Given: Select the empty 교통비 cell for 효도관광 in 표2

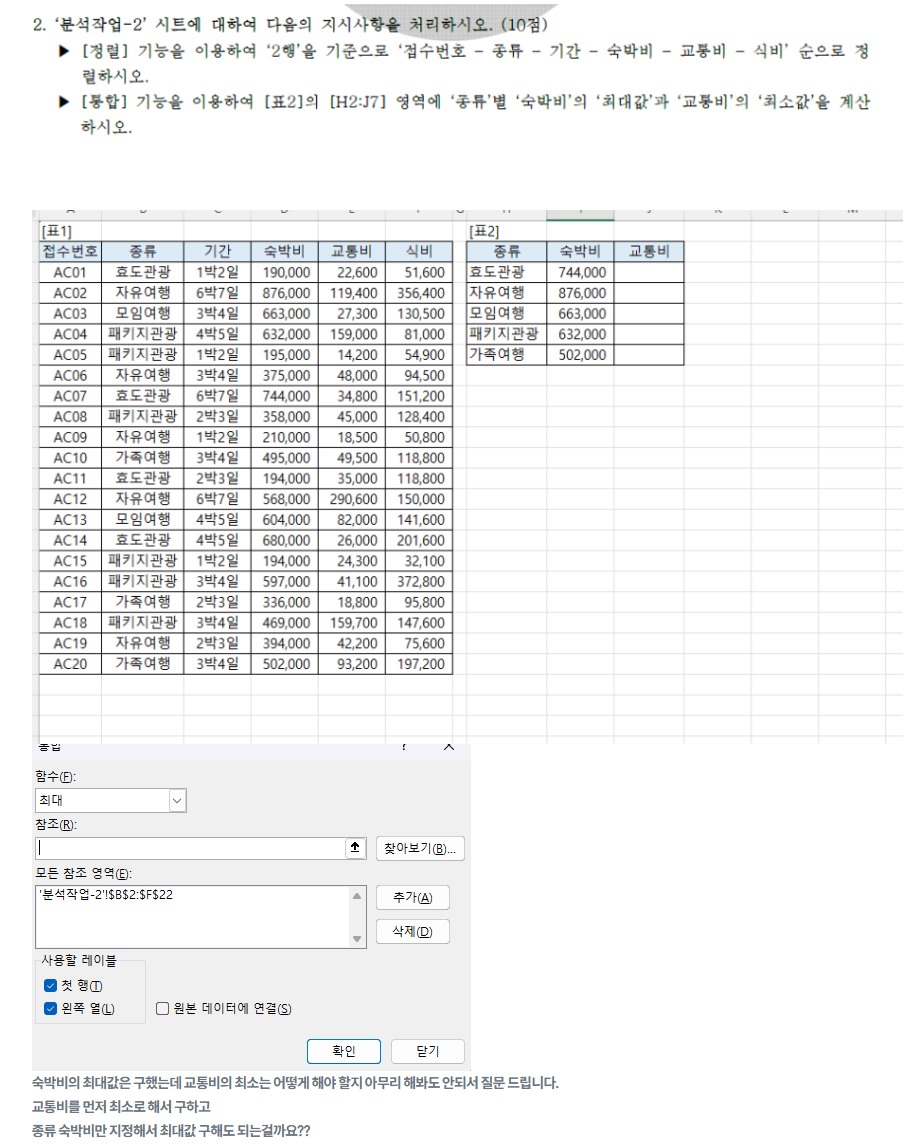Looking at the screenshot, I should click(x=648, y=272).
